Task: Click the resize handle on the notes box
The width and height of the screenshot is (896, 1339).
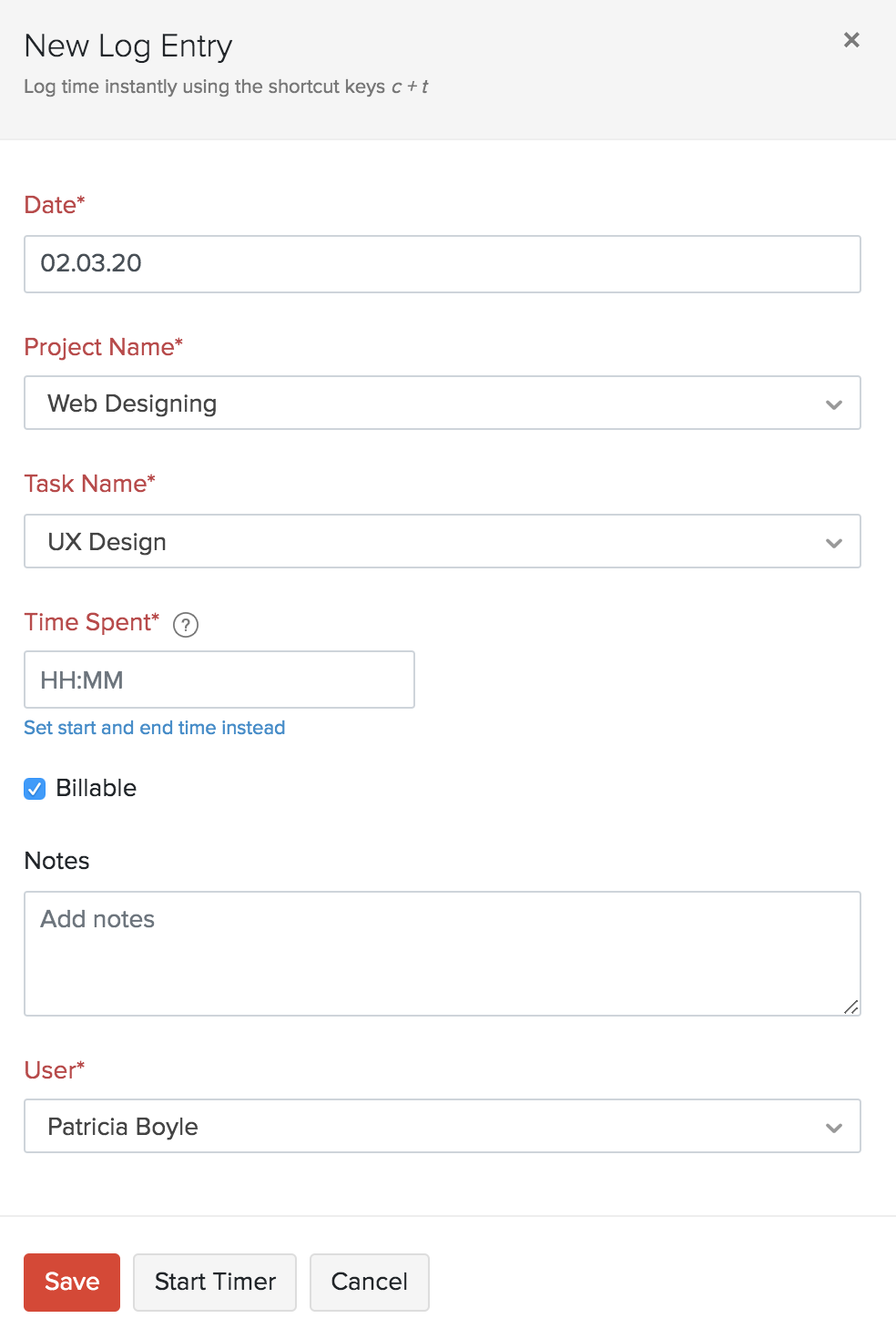Action: pyautogui.click(x=851, y=1007)
